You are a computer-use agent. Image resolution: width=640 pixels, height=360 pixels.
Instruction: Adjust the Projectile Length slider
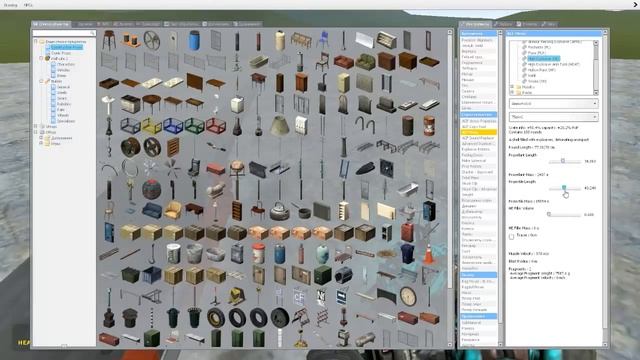pyautogui.click(x=564, y=188)
